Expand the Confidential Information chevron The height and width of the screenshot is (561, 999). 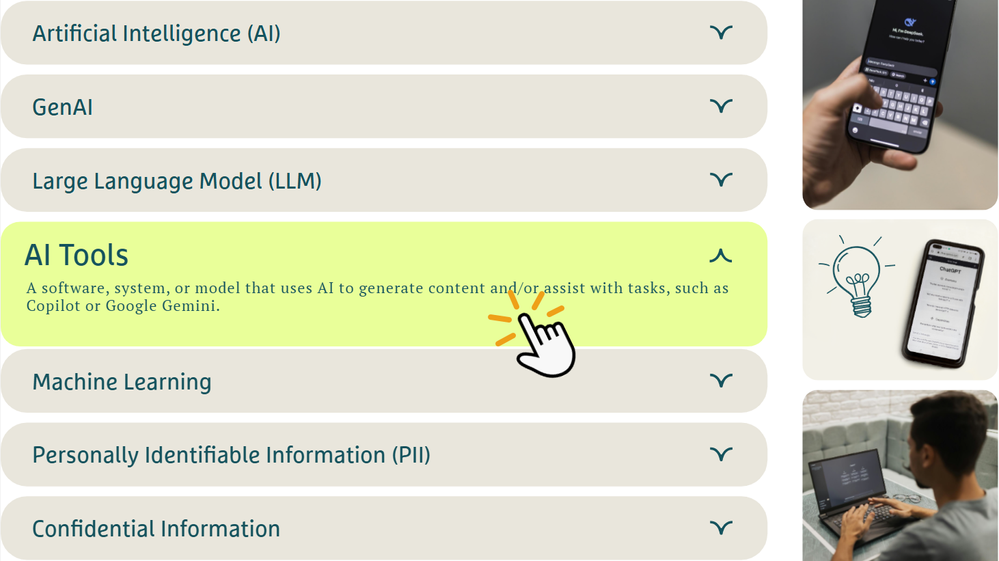point(720,528)
